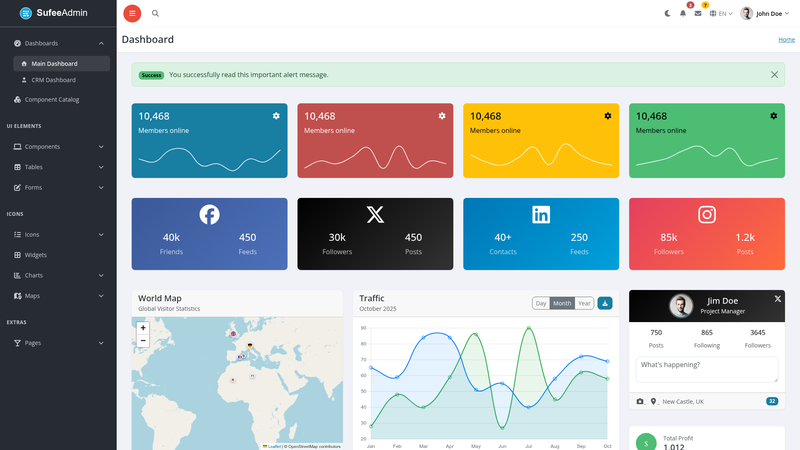The width and height of the screenshot is (800, 450).
Task: Click gear icon on red members card
Action: tap(442, 116)
